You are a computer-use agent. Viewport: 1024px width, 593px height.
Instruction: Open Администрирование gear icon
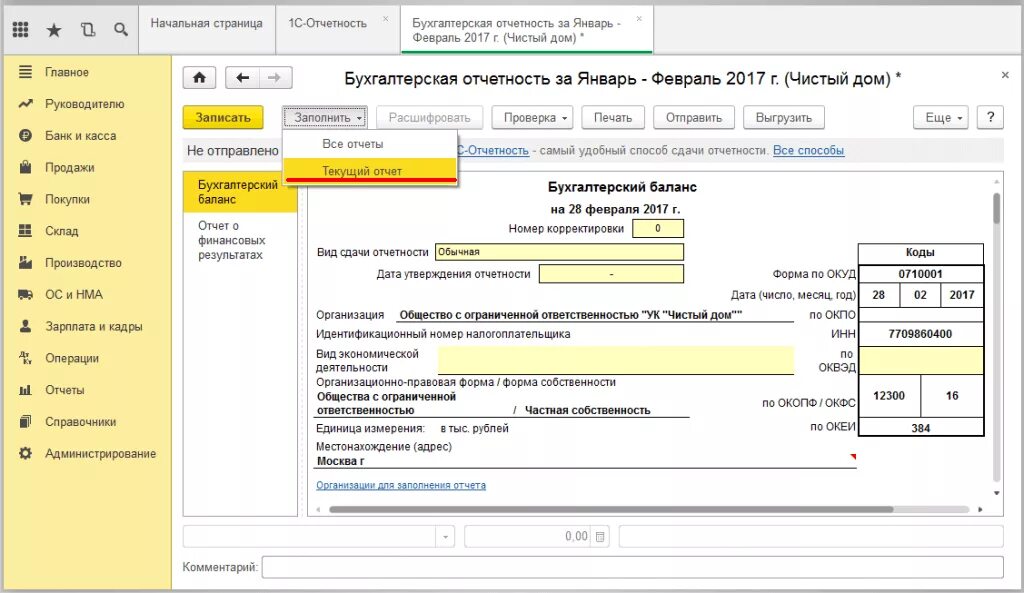(x=25, y=453)
